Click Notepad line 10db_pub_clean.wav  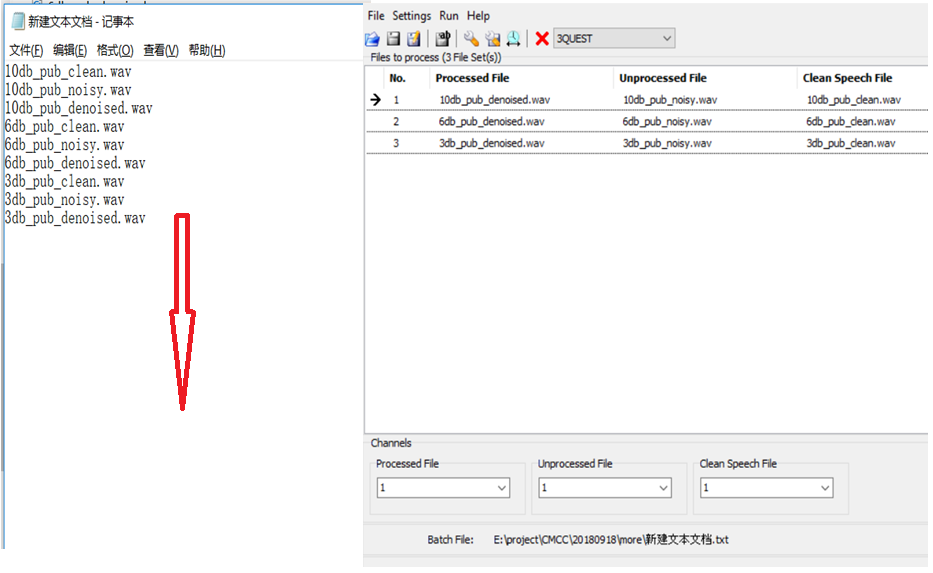point(68,72)
